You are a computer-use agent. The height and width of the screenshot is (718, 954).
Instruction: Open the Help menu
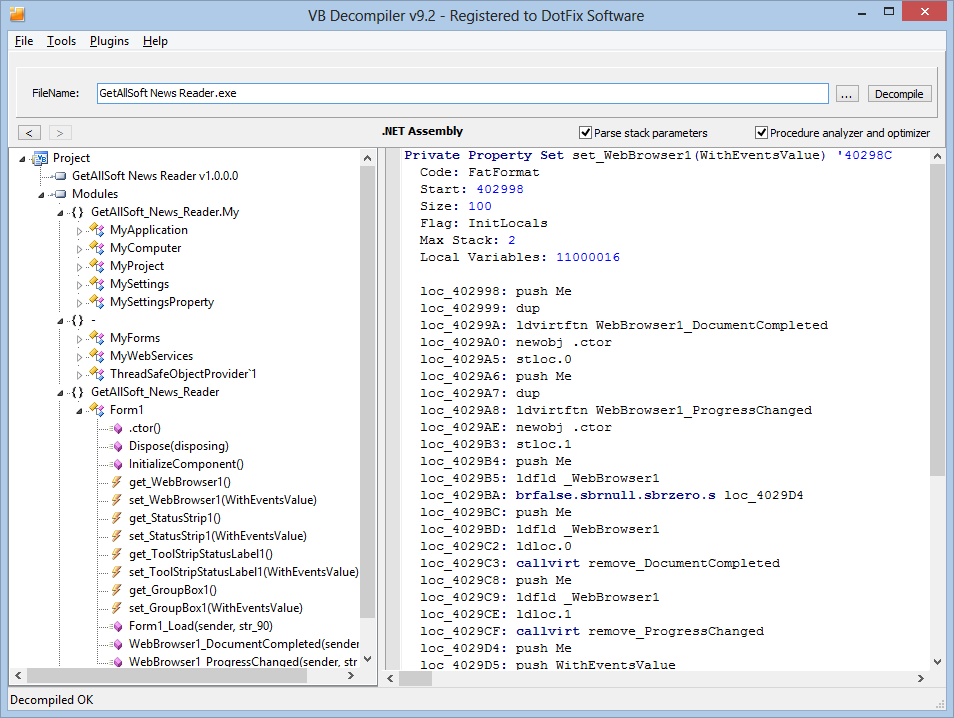point(155,41)
